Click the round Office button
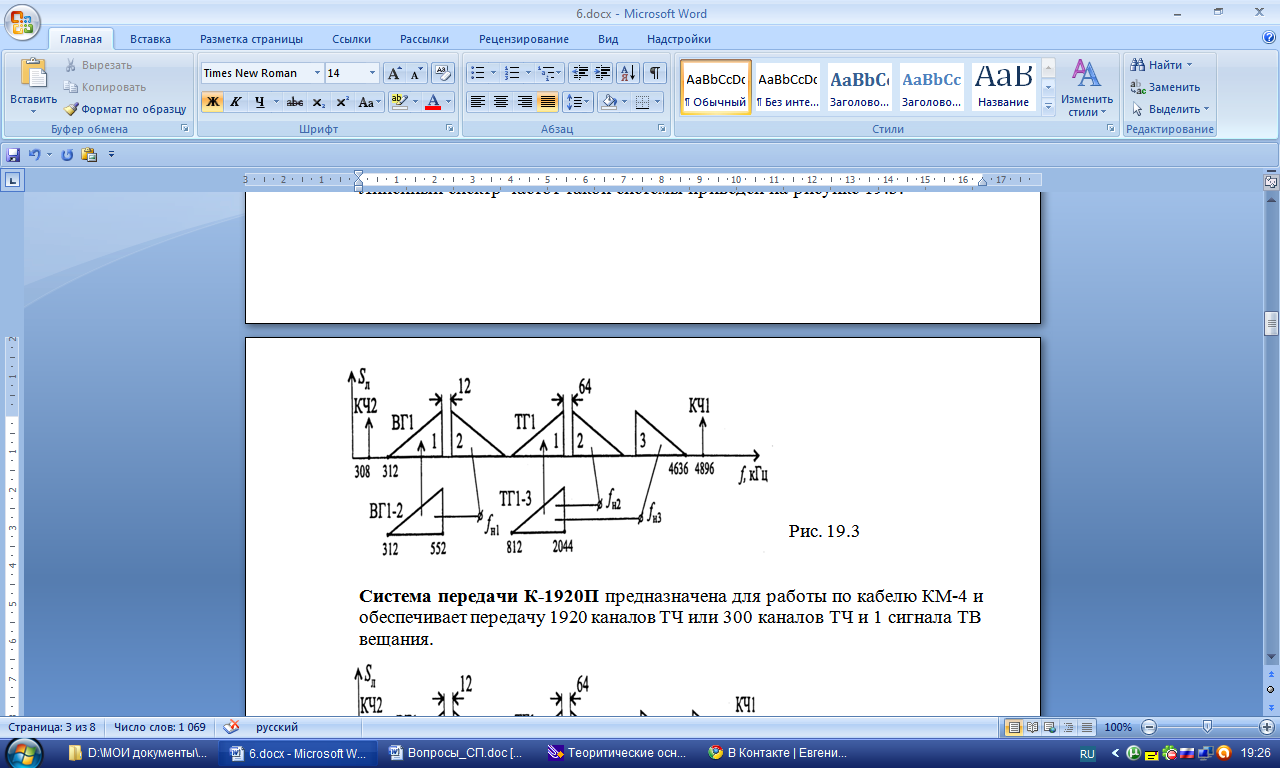The height and width of the screenshot is (768, 1280). click(x=22, y=21)
